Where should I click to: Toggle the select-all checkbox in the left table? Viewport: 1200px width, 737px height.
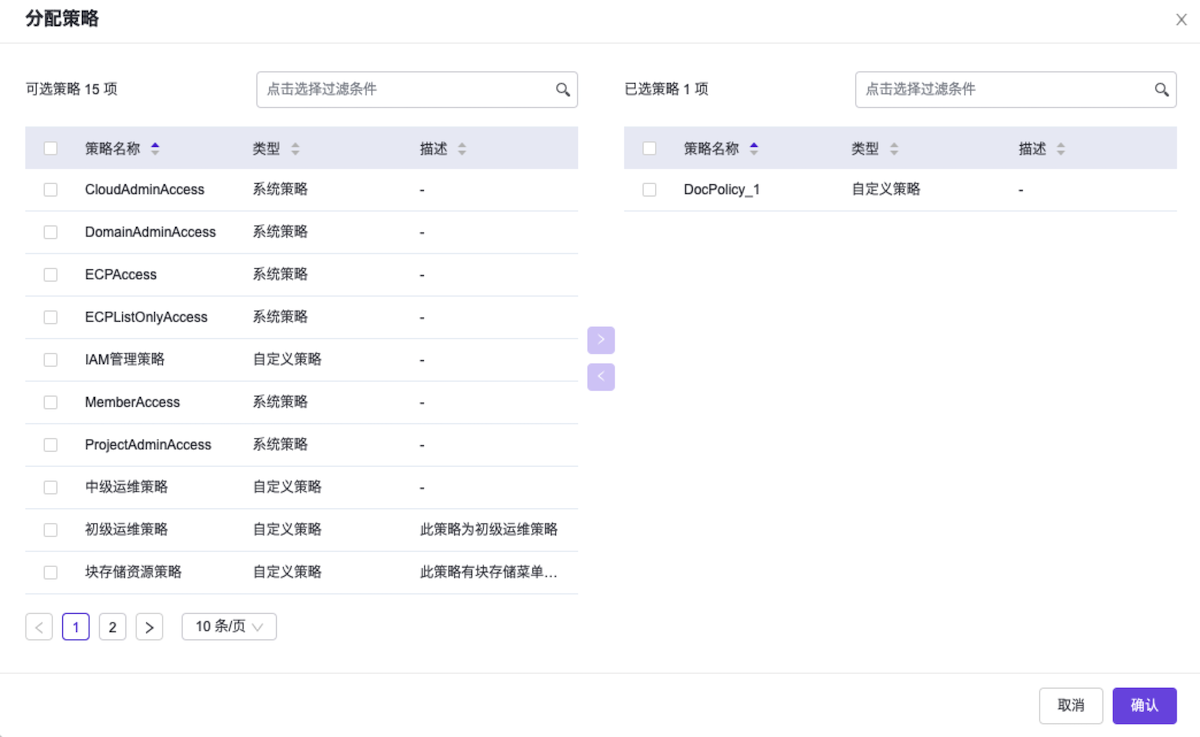click(50, 147)
